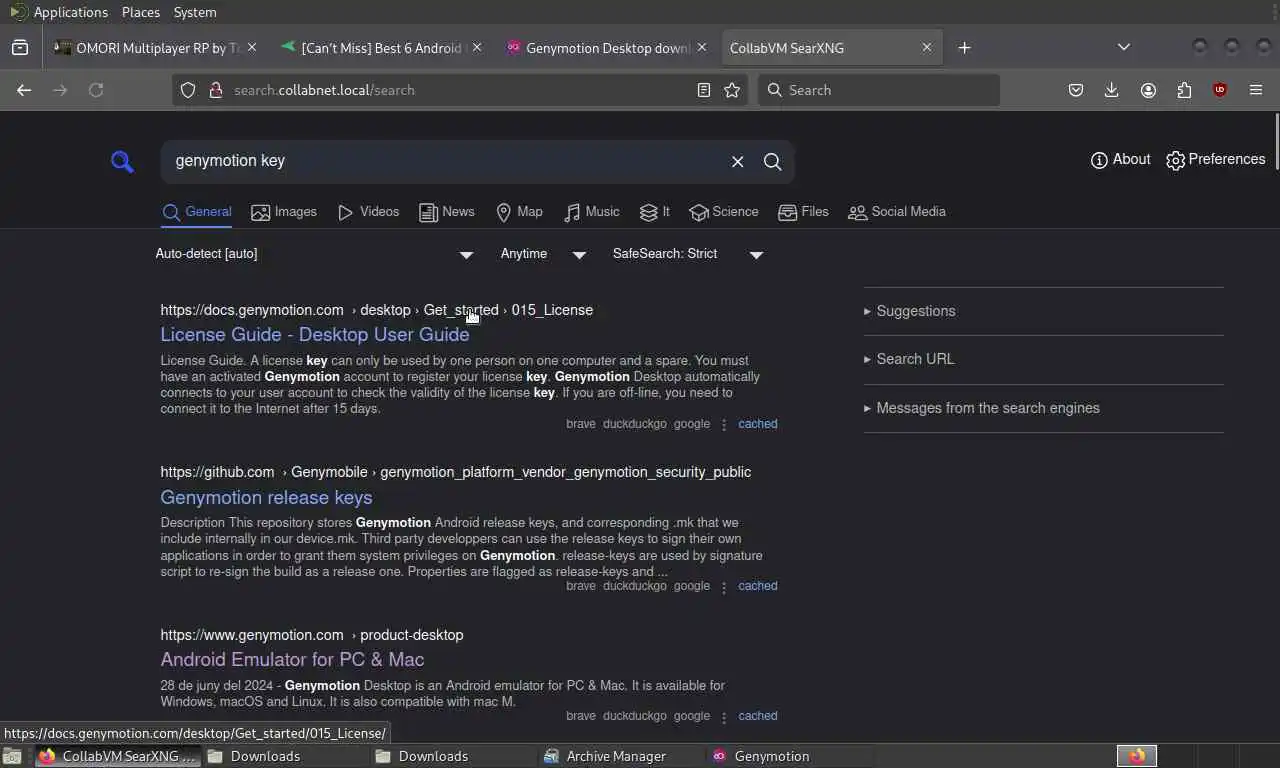Submit search with the magnifier button
1280x768 pixels.
tap(772, 162)
